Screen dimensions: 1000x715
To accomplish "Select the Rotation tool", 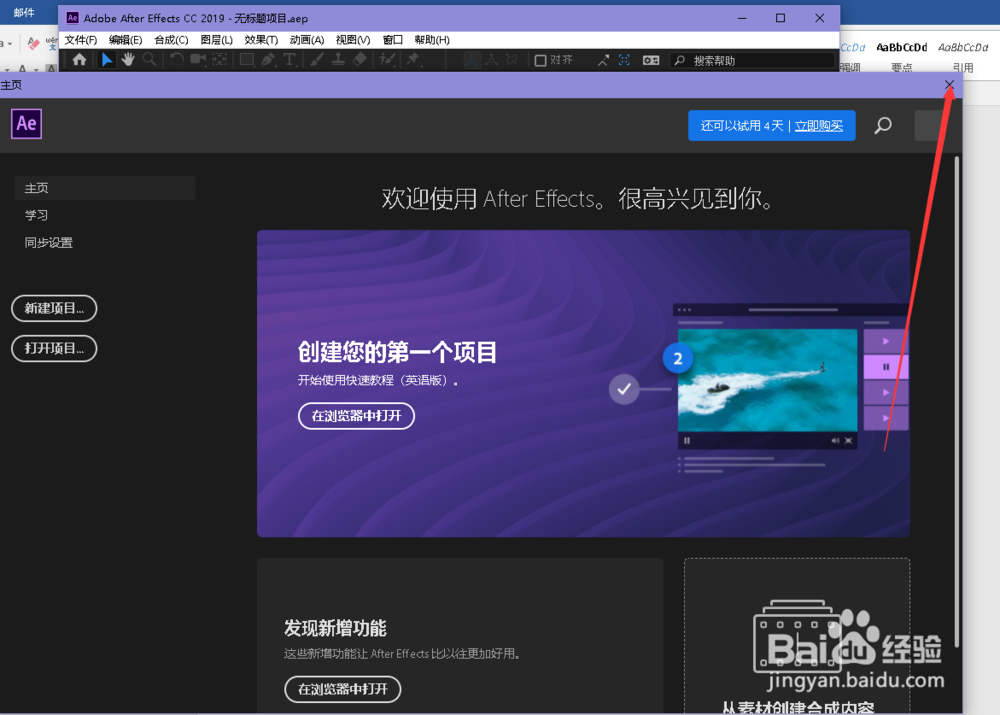I will (x=176, y=60).
